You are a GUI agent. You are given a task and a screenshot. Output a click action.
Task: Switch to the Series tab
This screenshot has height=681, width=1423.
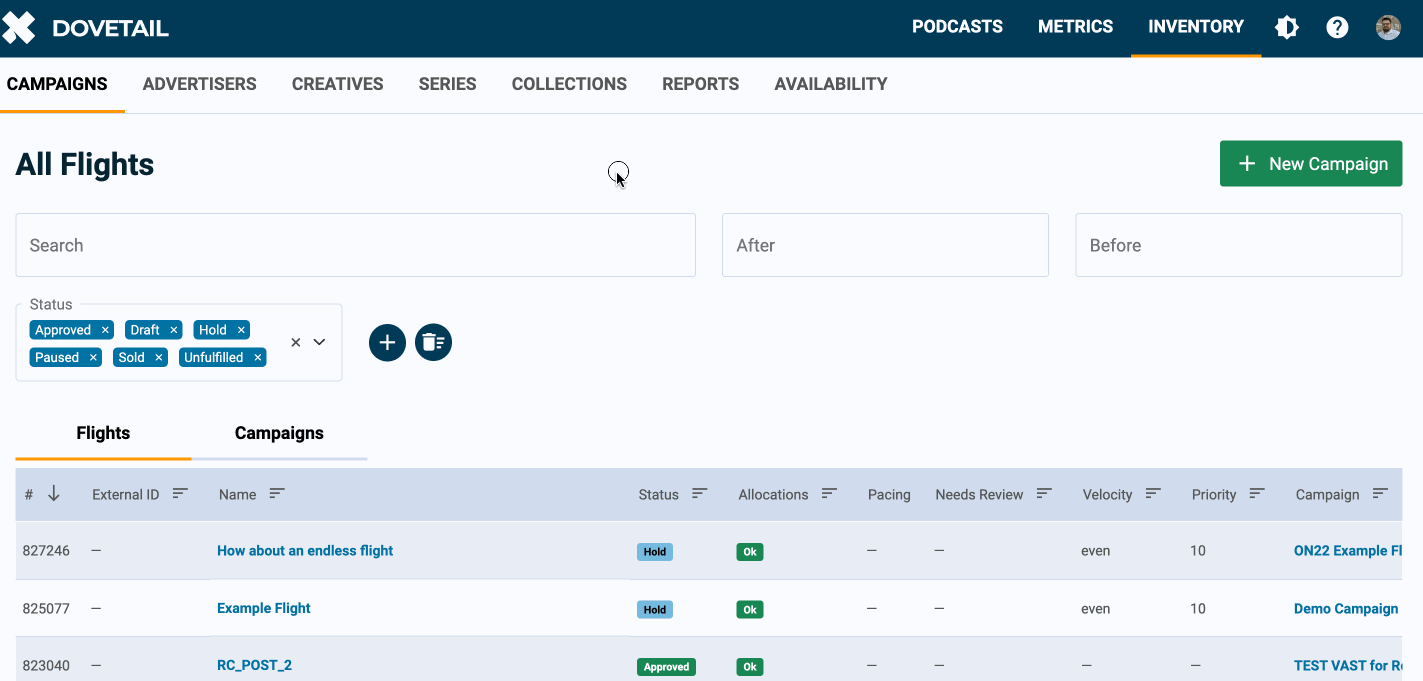click(447, 84)
